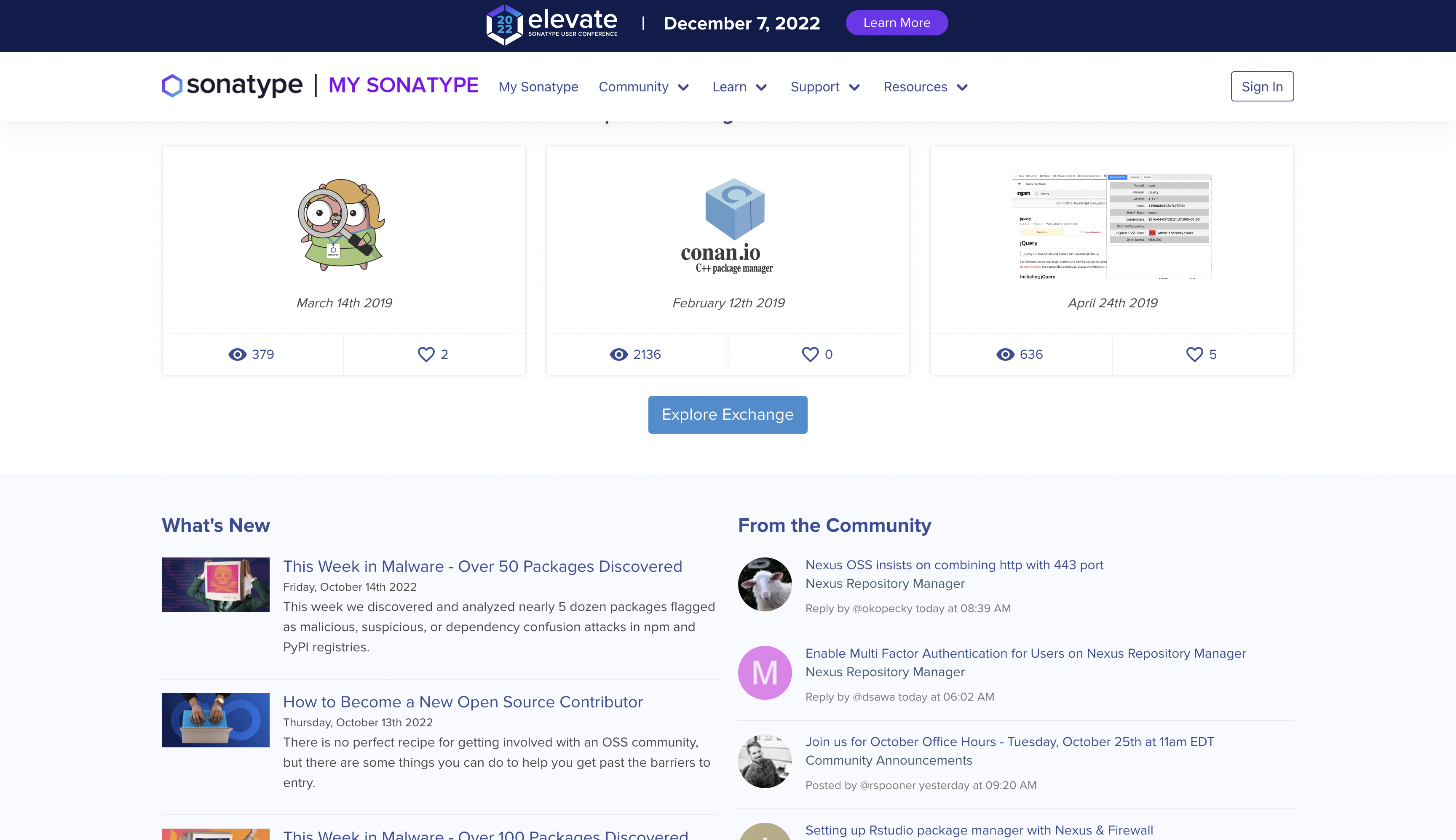Screen dimensions: 1456x840
Task: Click the Sign In button
Action: click(x=1262, y=87)
